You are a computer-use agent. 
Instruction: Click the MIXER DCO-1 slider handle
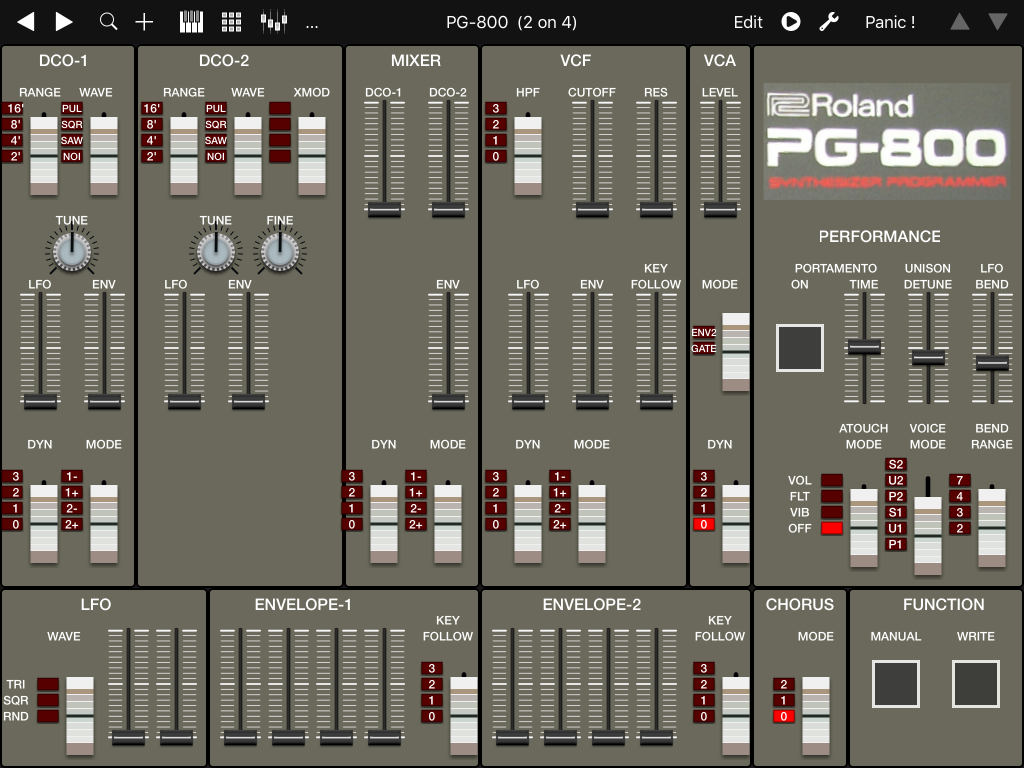(x=384, y=209)
